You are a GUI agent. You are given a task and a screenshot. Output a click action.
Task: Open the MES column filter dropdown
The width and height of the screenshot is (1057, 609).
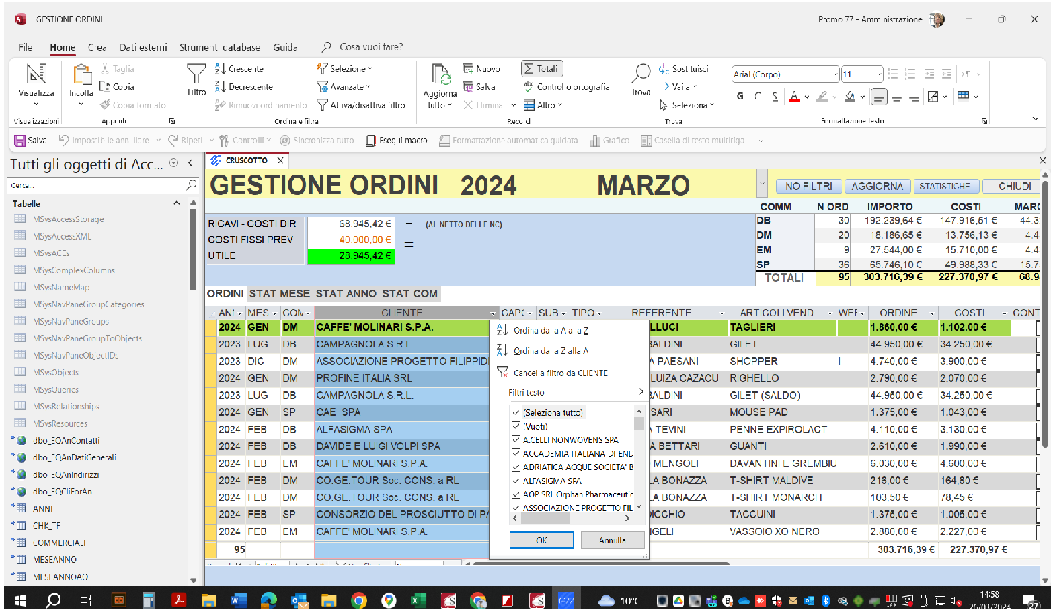[x=275, y=313]
